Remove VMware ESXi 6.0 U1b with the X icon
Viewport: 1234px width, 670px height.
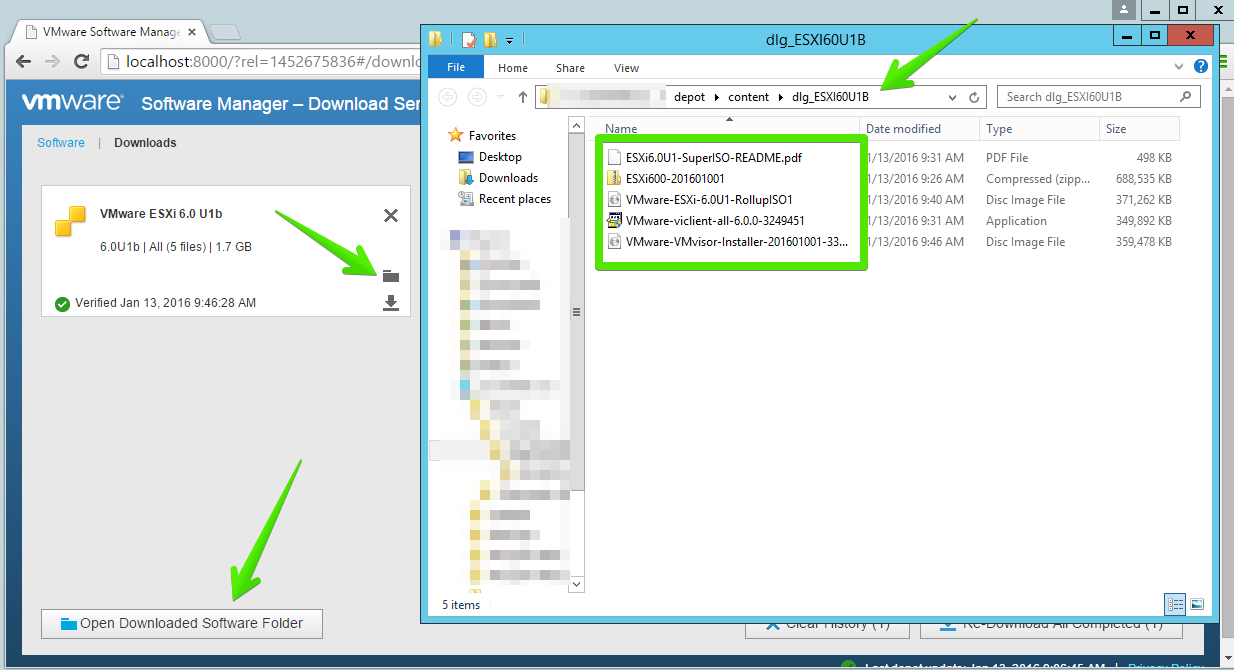coord(391,215)
